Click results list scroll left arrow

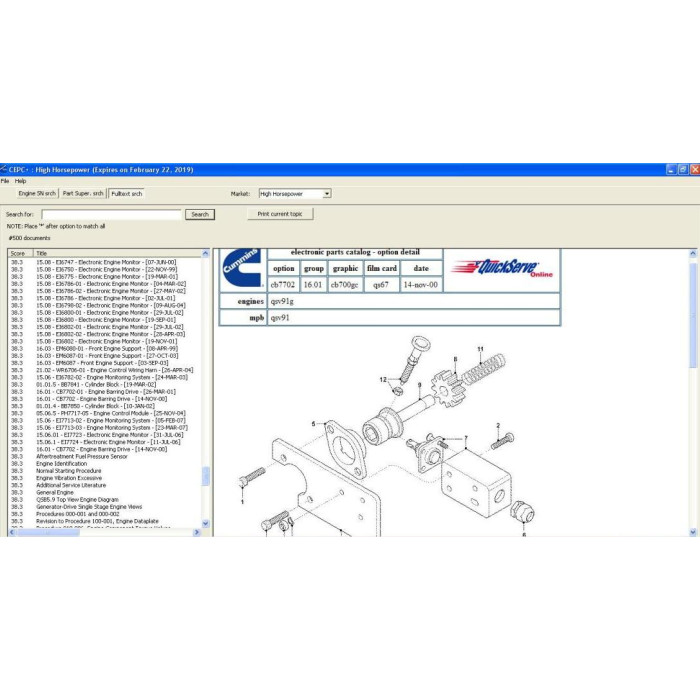12,532
